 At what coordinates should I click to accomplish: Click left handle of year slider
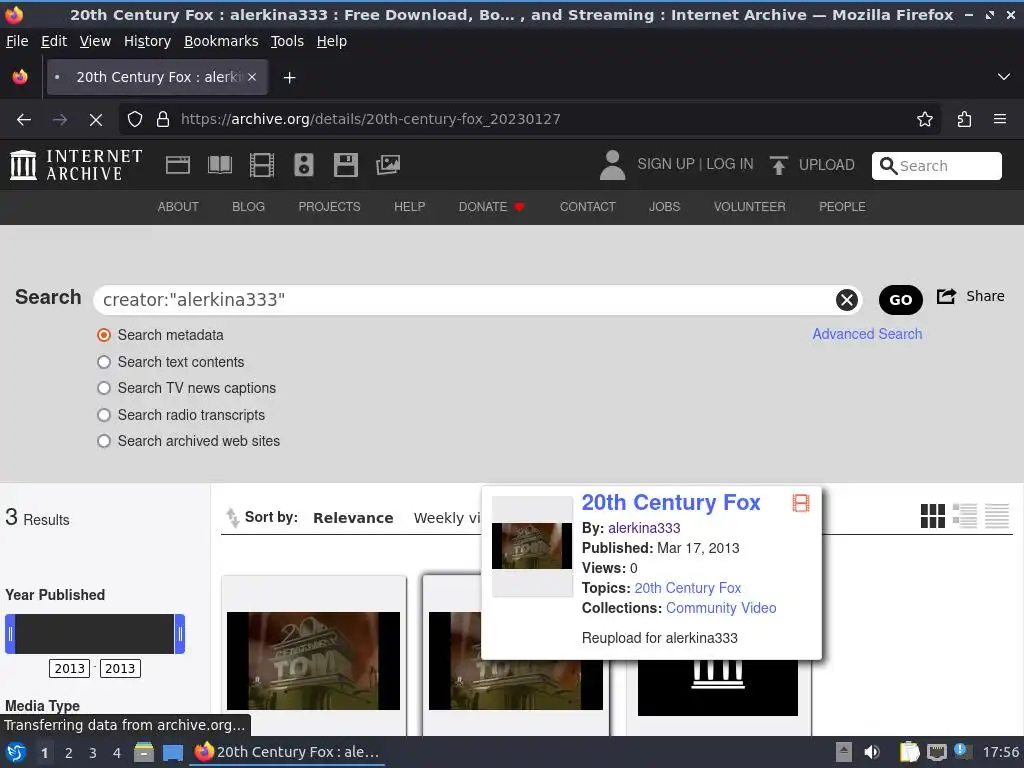coord(10,633)
